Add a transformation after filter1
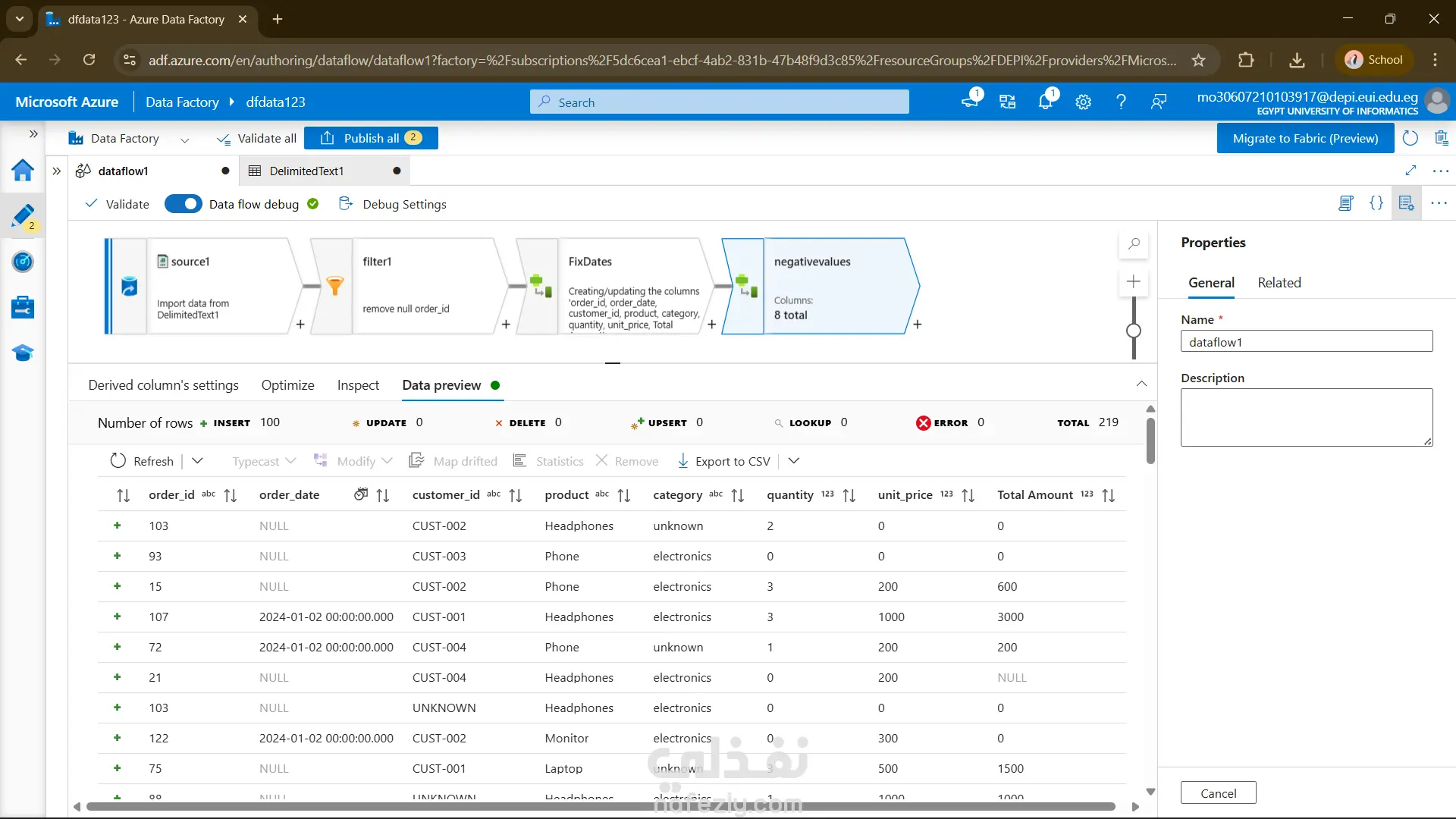Screen dimensions: 1456x819 click(x=506, y=325)
